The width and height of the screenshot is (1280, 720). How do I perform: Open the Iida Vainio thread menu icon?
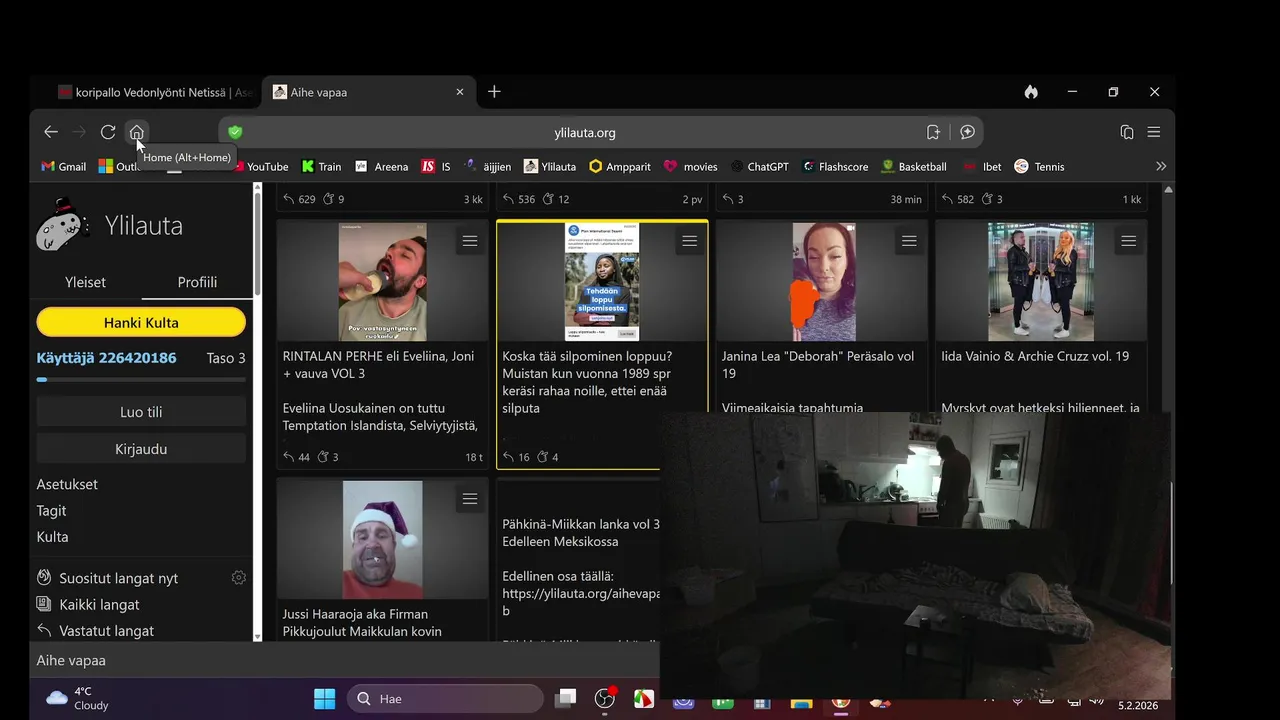(x=1128, y=241)
